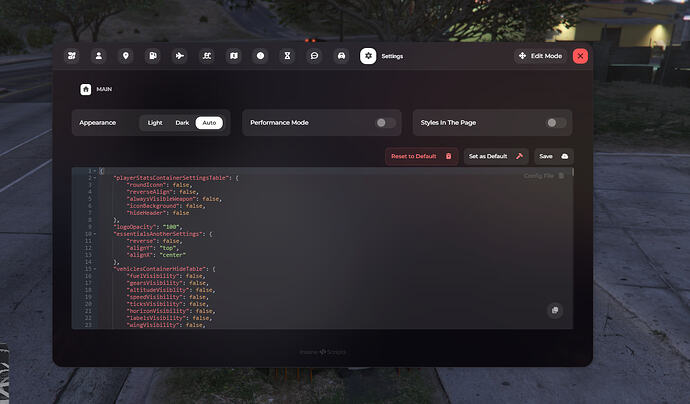Image resolution: width=690 pixels, height=404 pixels.
Task: Collapse vehiclesContainerHideTable fold at line 15
Action: click(95, 269)
